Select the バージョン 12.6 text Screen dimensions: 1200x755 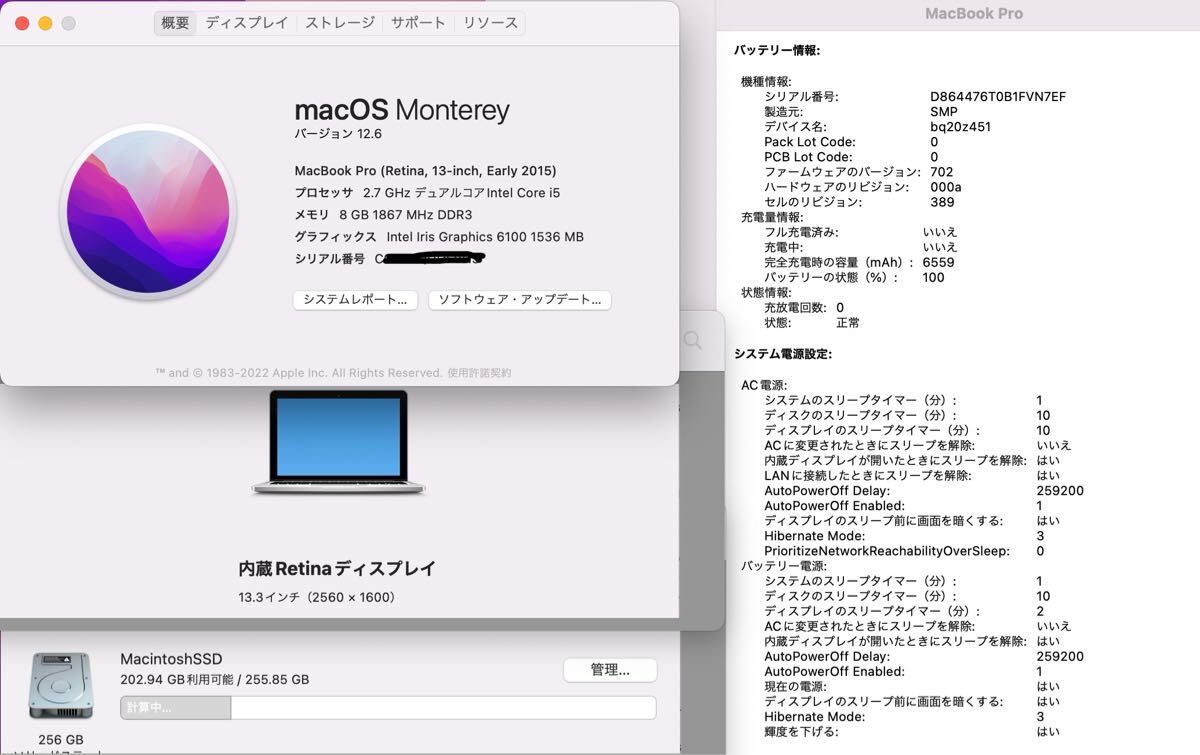(338, 134)
